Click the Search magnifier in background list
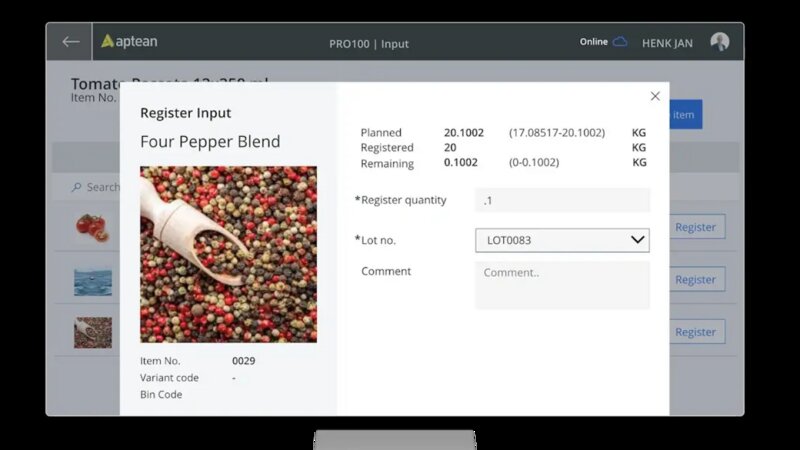The width and height of the screenshot is (800, 450). tap(77, 187)
